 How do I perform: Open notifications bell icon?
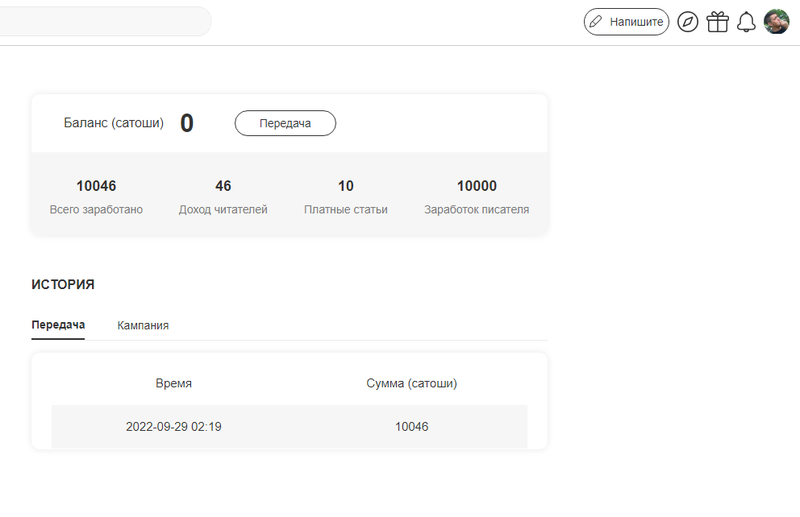click(746, 22)
